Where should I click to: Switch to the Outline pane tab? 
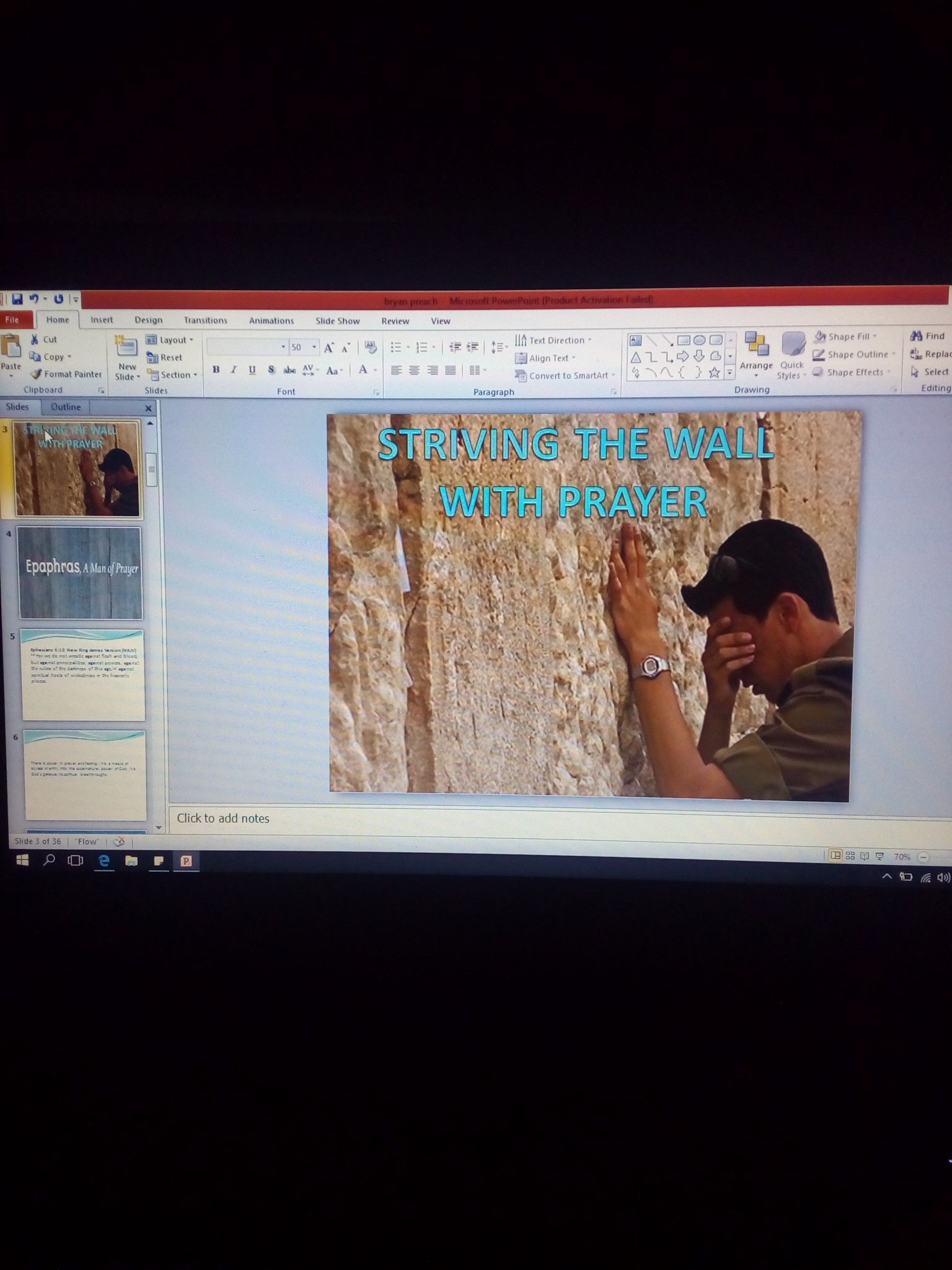66,407
